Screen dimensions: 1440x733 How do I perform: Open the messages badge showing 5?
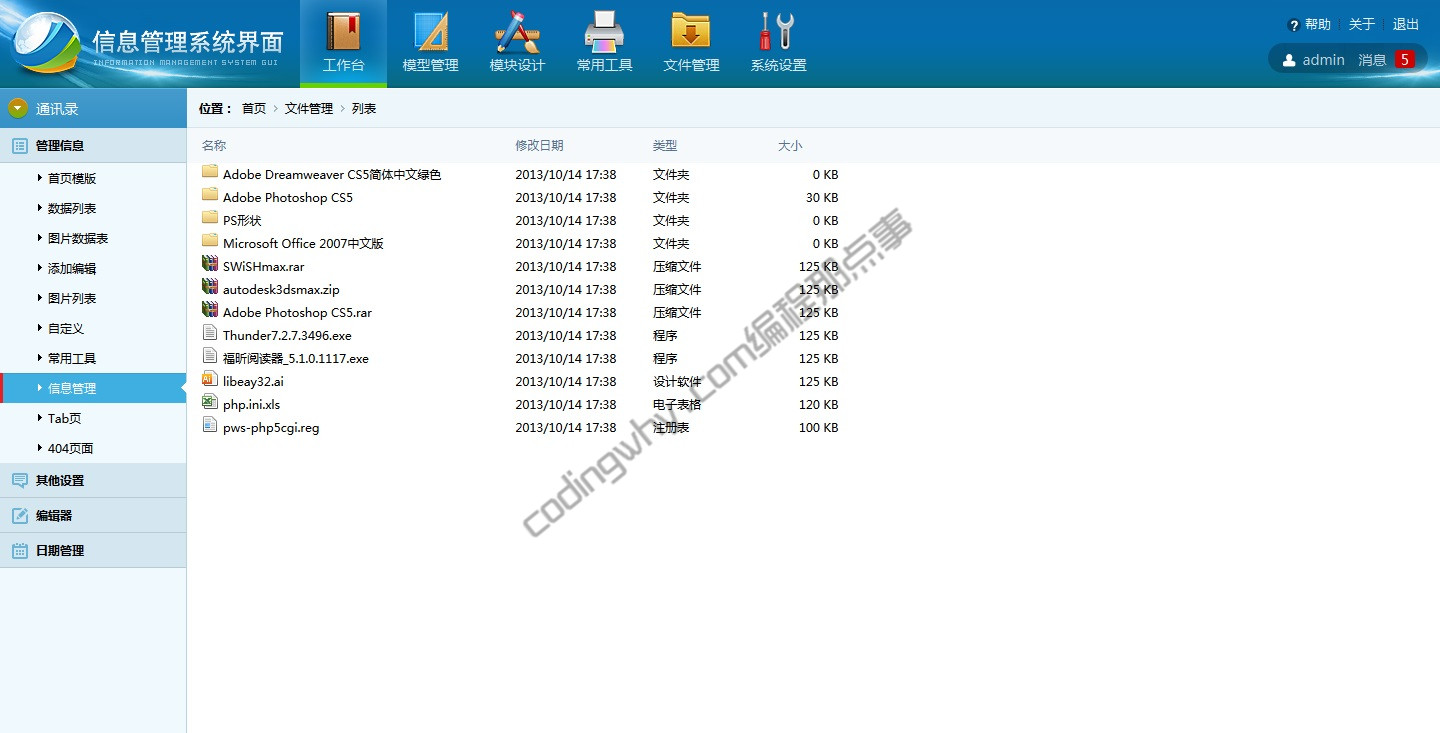coord(1404,60)
